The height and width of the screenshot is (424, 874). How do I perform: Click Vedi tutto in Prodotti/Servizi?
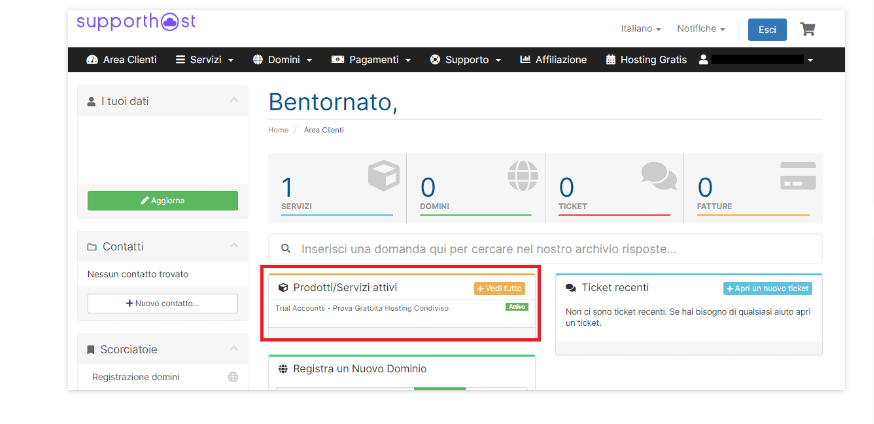pos(498,288)
